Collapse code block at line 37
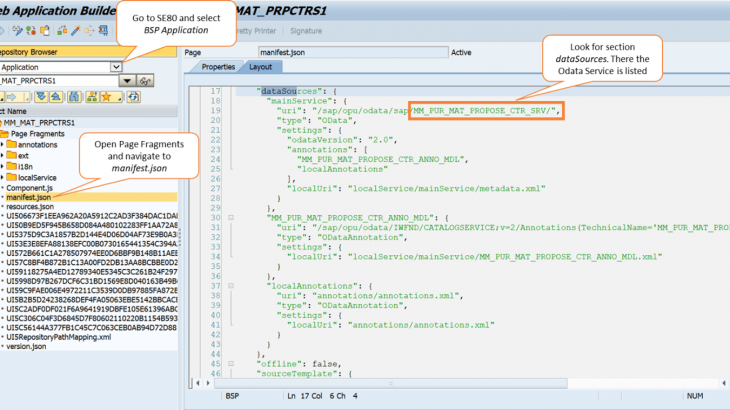Viewport: 730px width, 410px height. 231,286
